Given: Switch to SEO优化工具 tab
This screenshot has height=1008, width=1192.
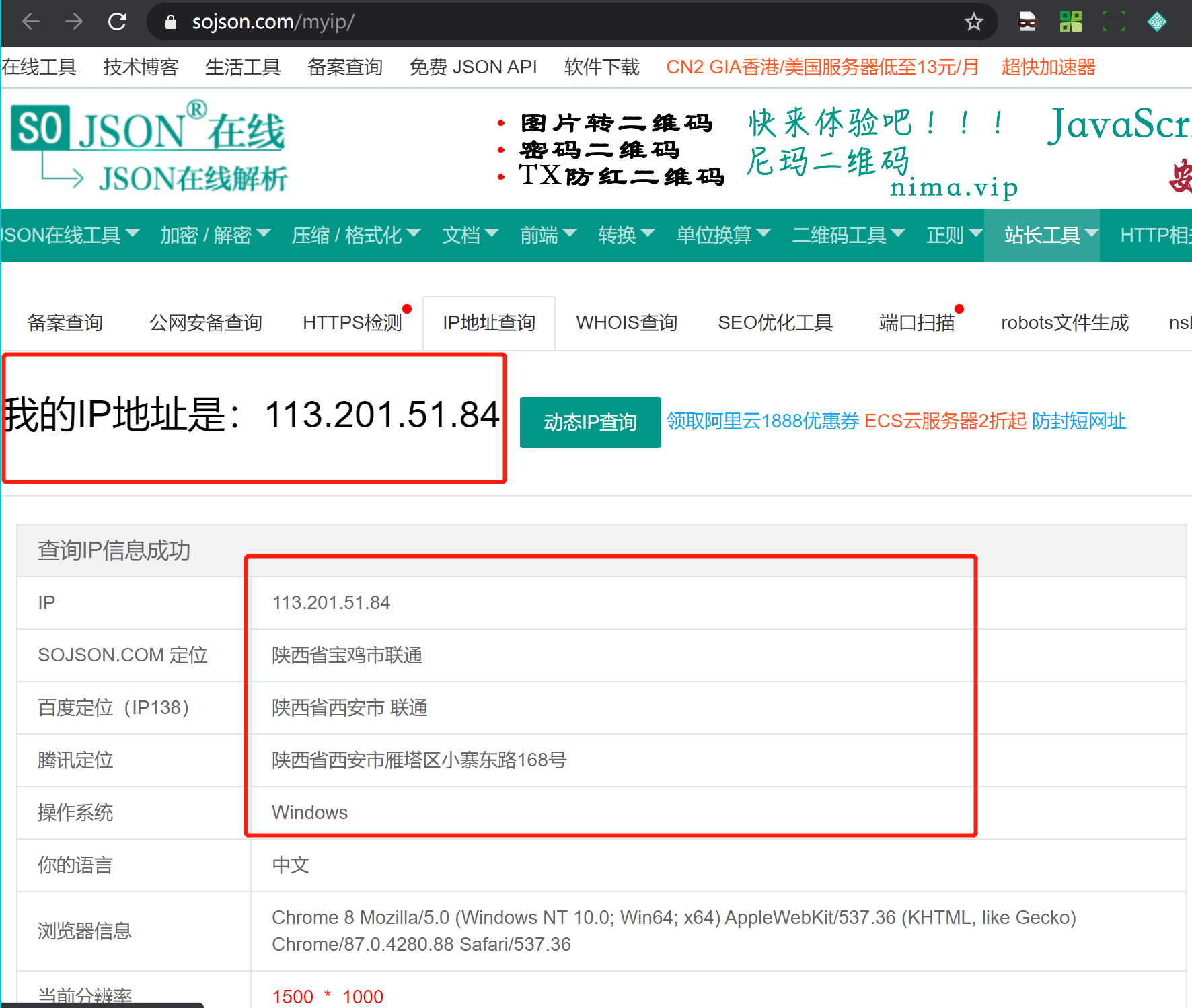Looking at the screenshot, I should tap(775, 323).
